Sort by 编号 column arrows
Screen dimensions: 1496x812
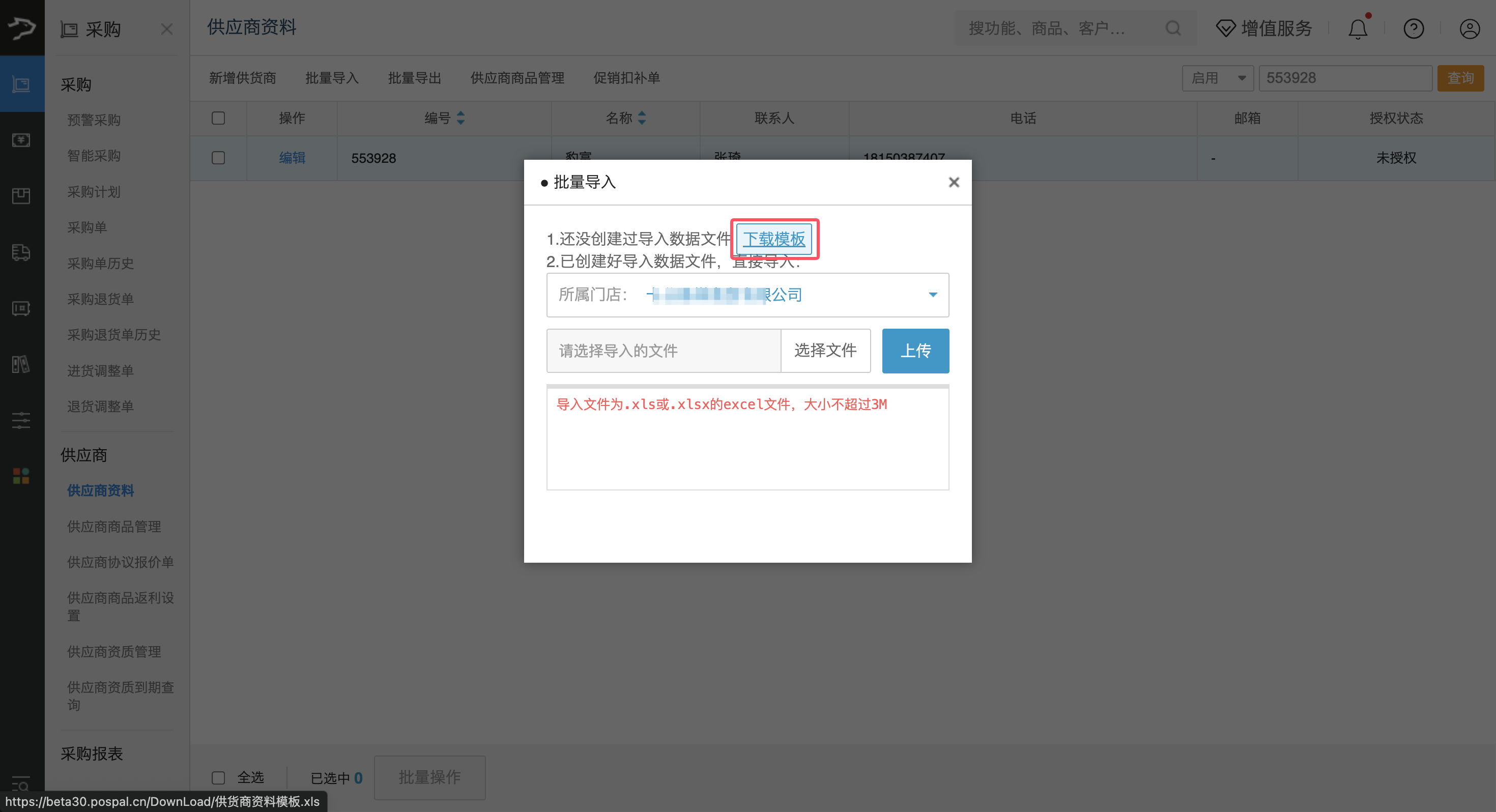(x=461, y=118)
